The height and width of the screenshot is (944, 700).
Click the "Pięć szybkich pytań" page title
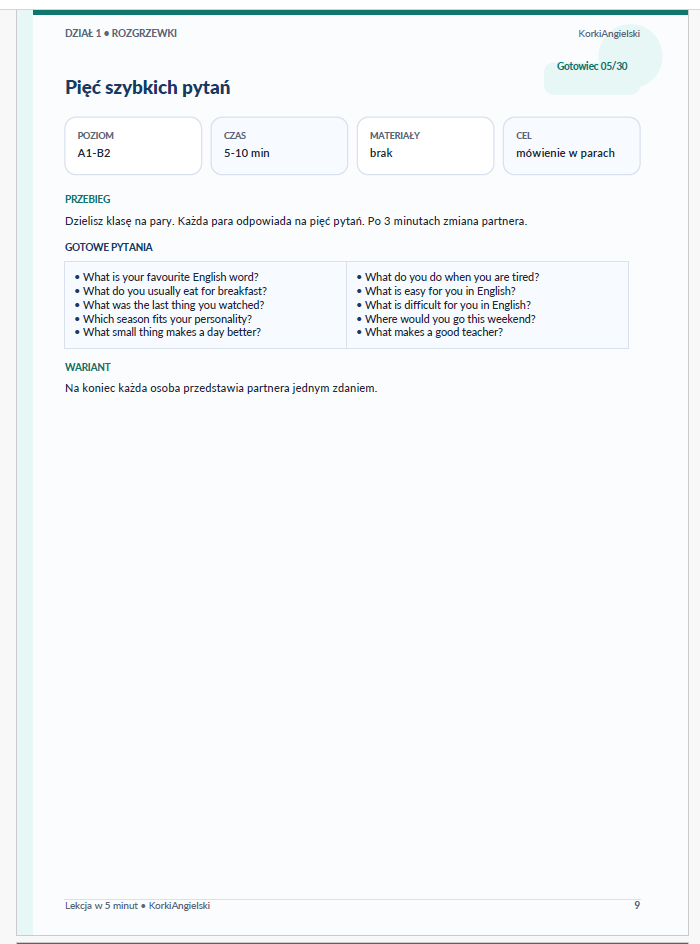pyautogui.click(x=147, y=88)
